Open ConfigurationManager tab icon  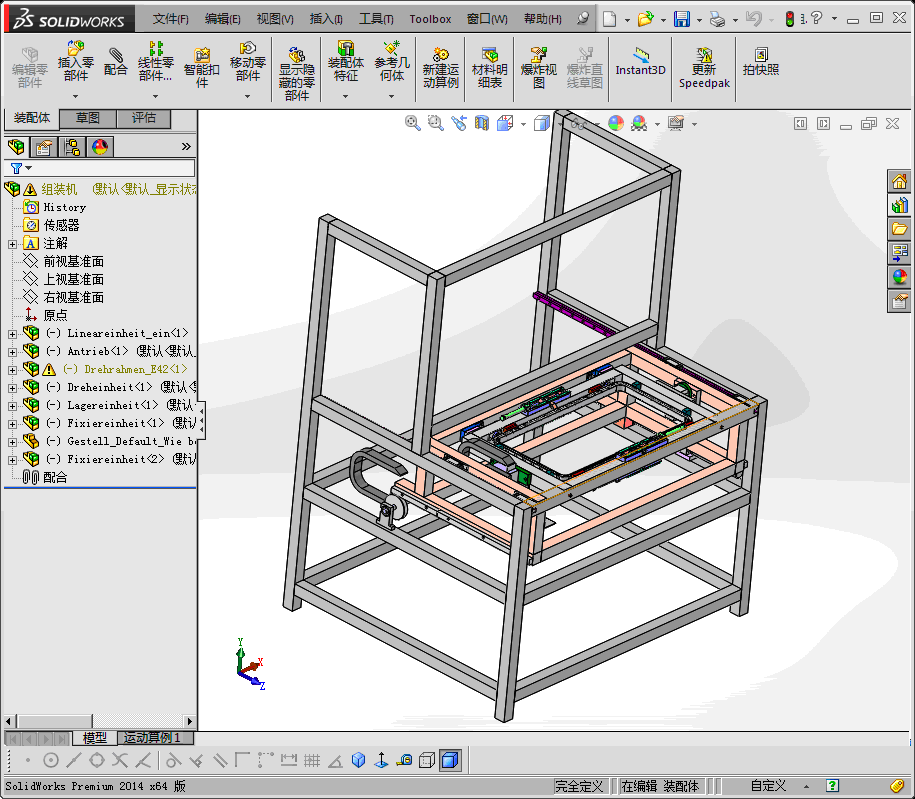coord(72,146)
